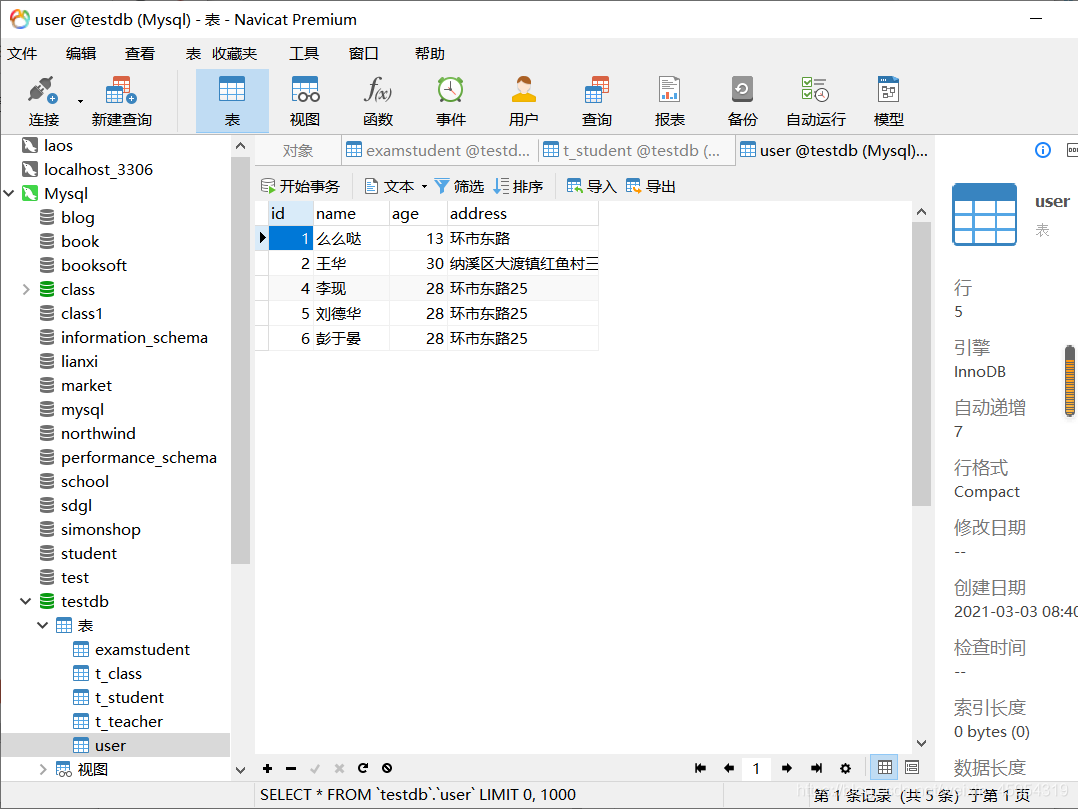Screen dimensions: 1078x809
Task: Enable grid view mode
Action: (x=883, y=766)
